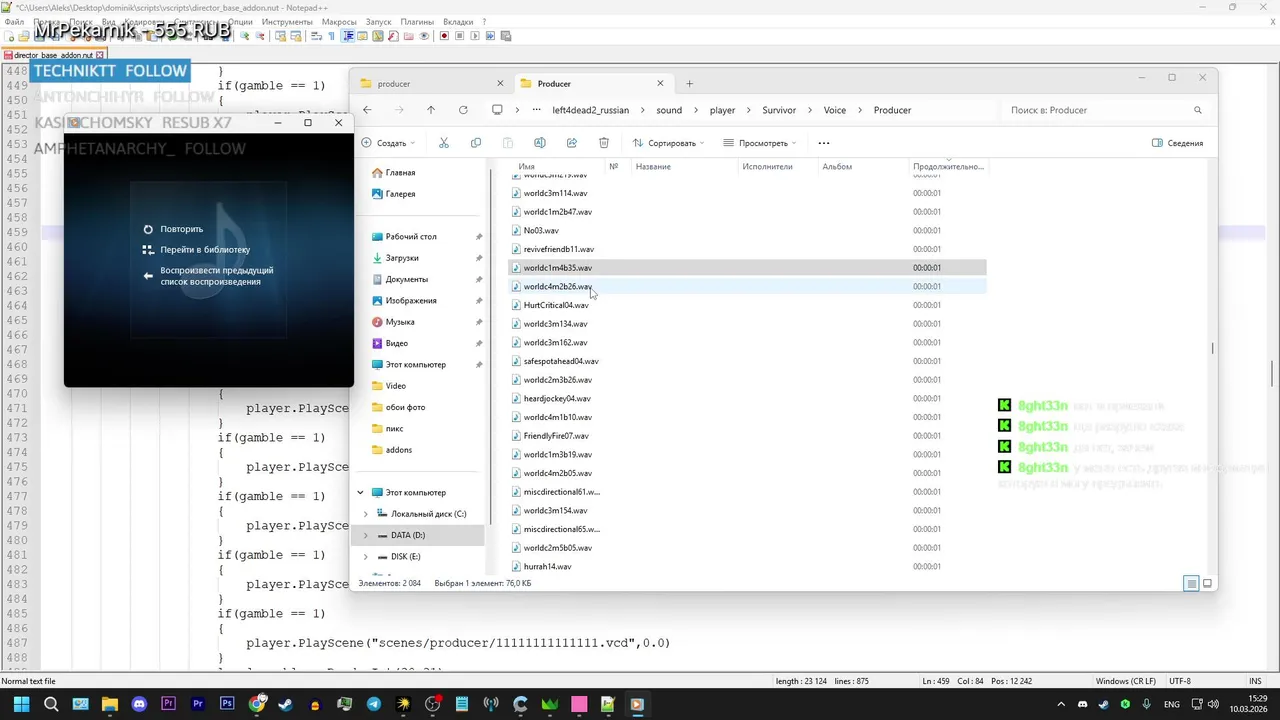The width and height of the screenshot is (1280, 720).
Task: Click Go to library (Перейти в библиотеку)
Action: 196,250
